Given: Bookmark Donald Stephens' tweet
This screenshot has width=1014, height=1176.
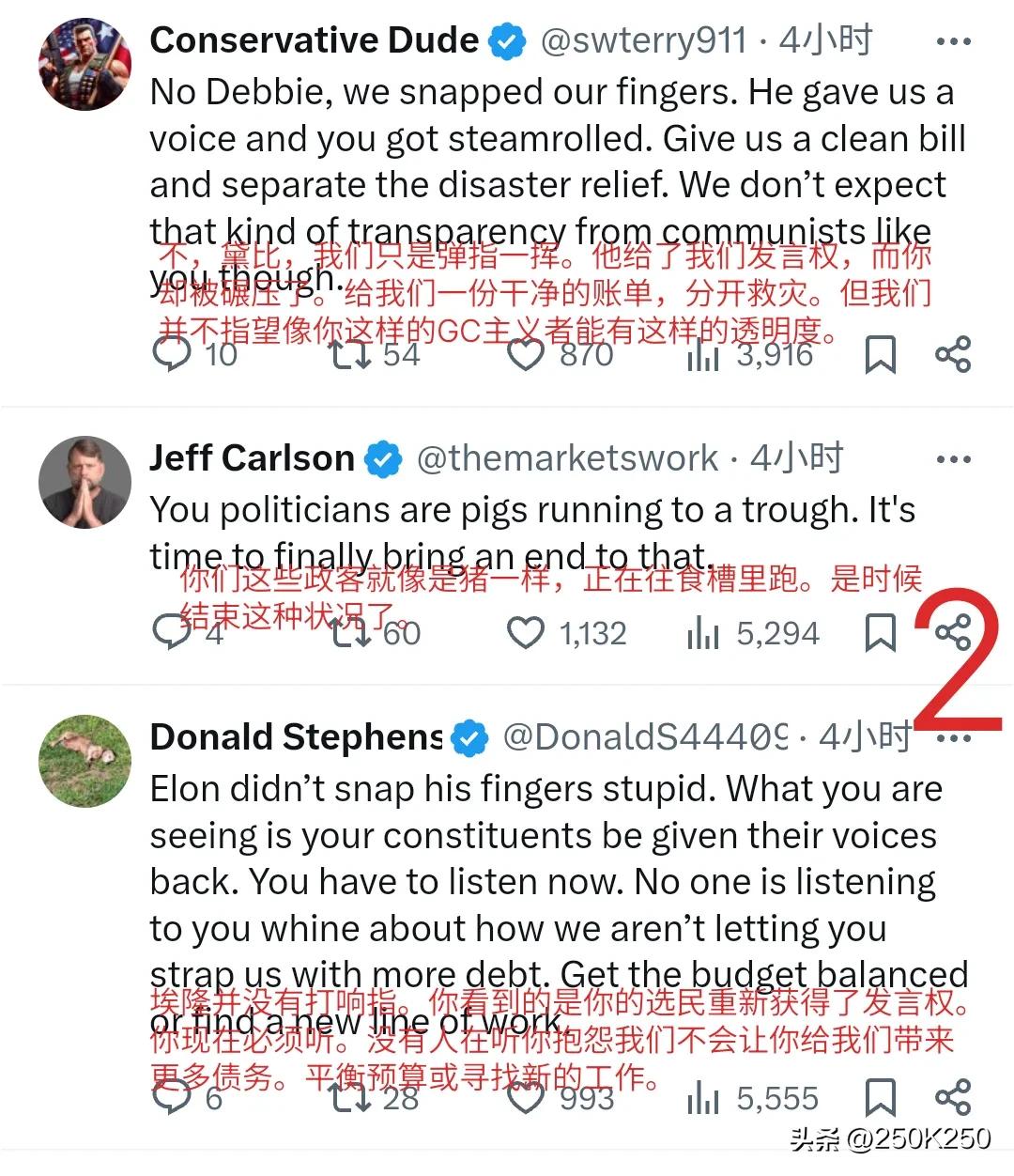Looking at the screenshot, I should point(880,1097).
